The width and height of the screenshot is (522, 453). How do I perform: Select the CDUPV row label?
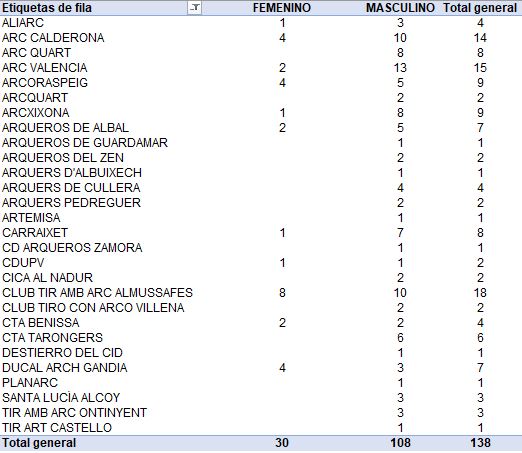pyautogui.click(x=23, y=263)
